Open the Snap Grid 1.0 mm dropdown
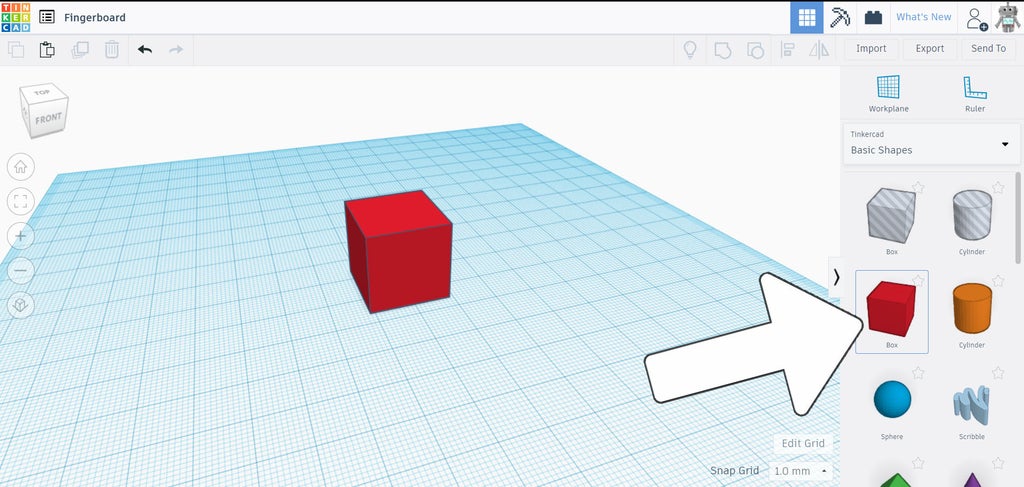Image resolution: width=1024 pixels, height=487 pixels. pyautogui.click(x=800, y=471)
